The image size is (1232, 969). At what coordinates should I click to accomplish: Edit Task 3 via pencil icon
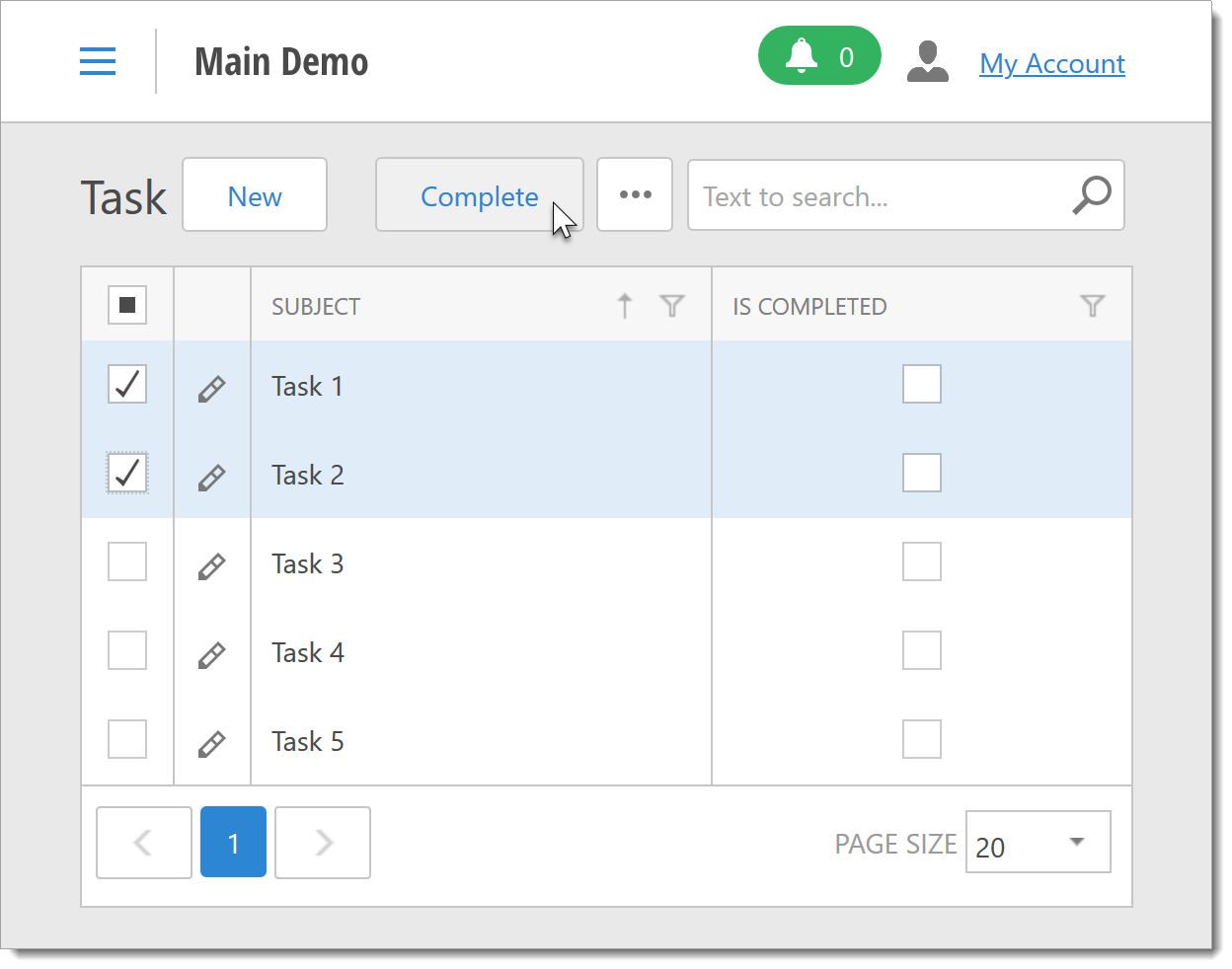click(211, 565)
